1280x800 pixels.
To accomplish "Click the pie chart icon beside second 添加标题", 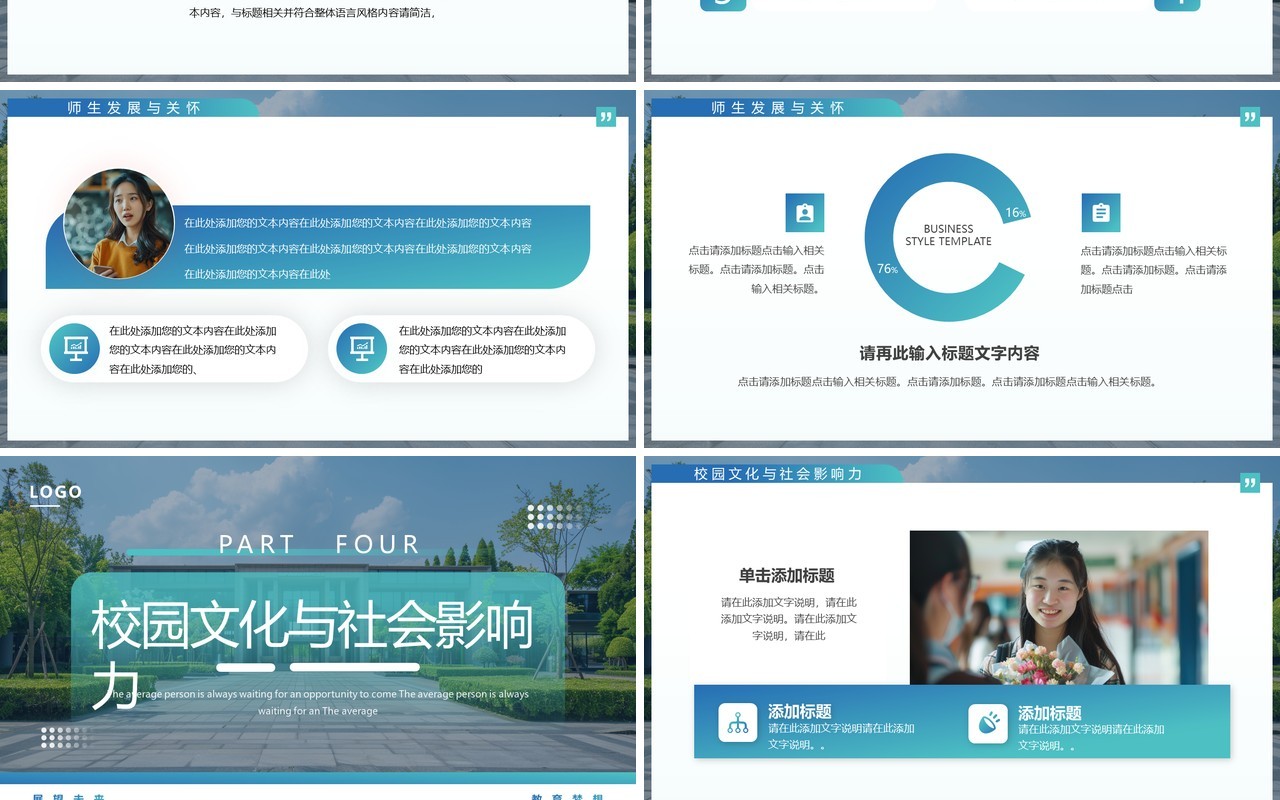I will pos(988,723).
